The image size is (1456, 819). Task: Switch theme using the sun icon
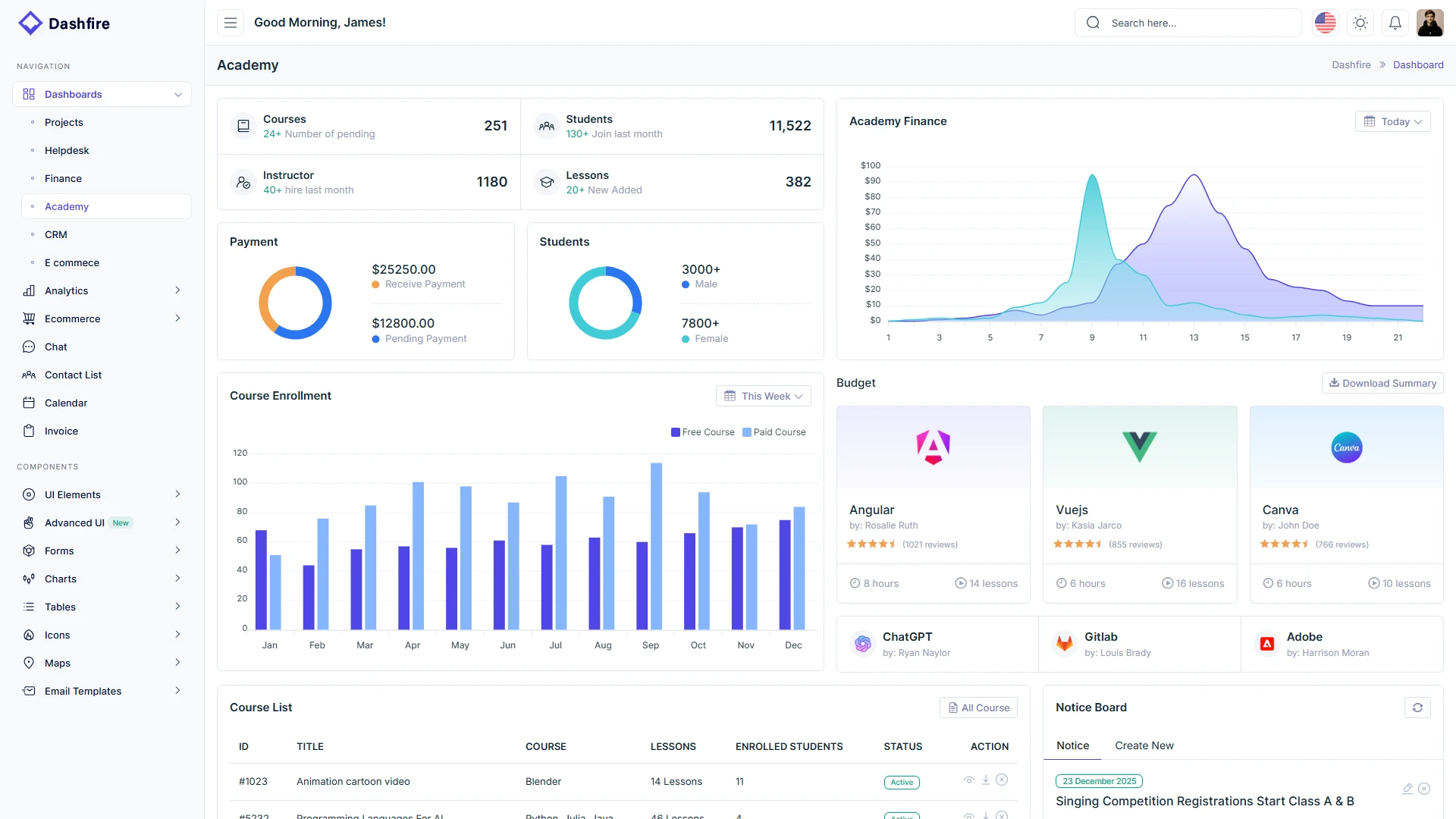1360,23
